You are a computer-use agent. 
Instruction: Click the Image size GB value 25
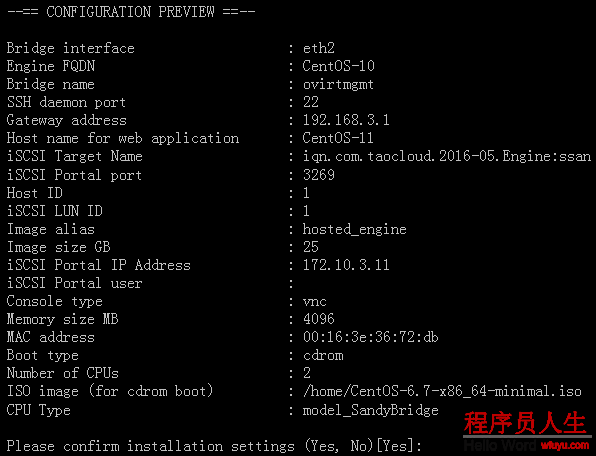311,247
